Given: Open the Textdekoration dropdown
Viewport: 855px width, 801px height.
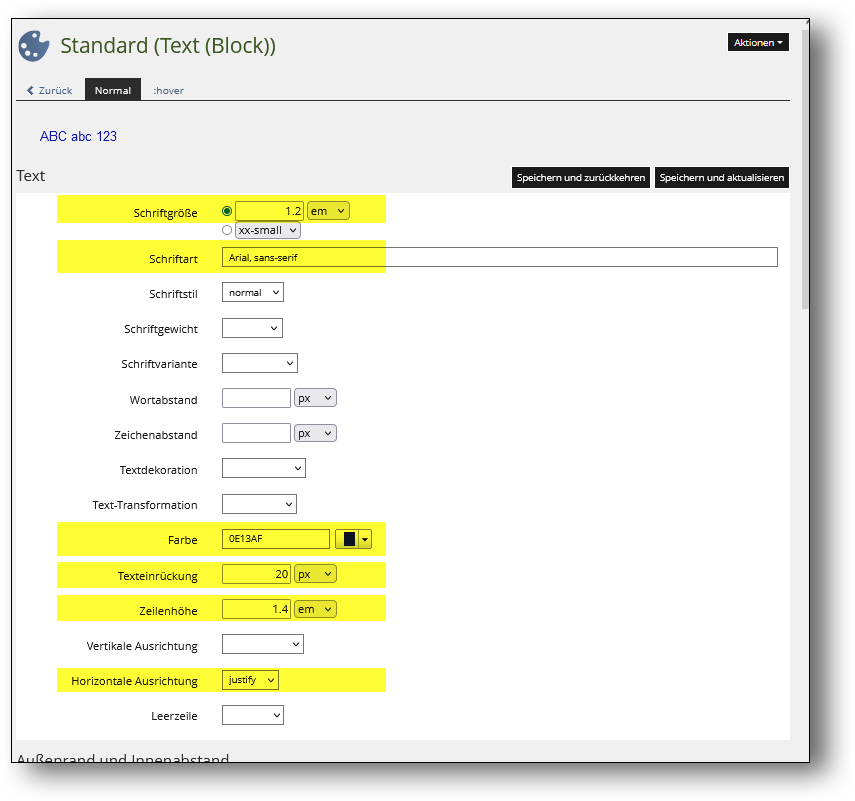Looking at the screenshot, I should (x=263, y=468).
